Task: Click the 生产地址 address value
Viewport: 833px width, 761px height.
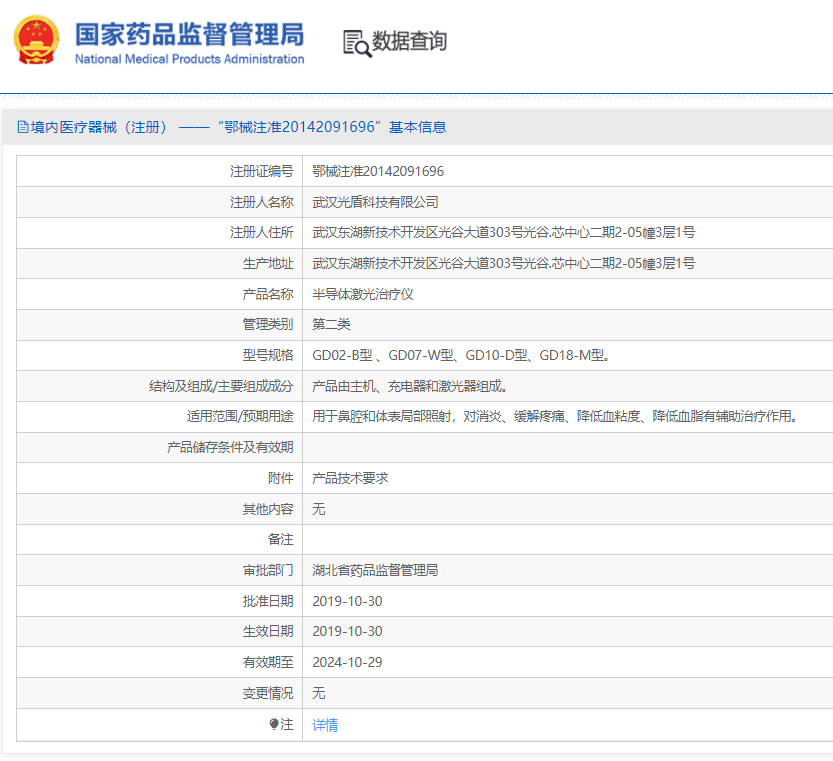Action: click(x=504, y=263)
